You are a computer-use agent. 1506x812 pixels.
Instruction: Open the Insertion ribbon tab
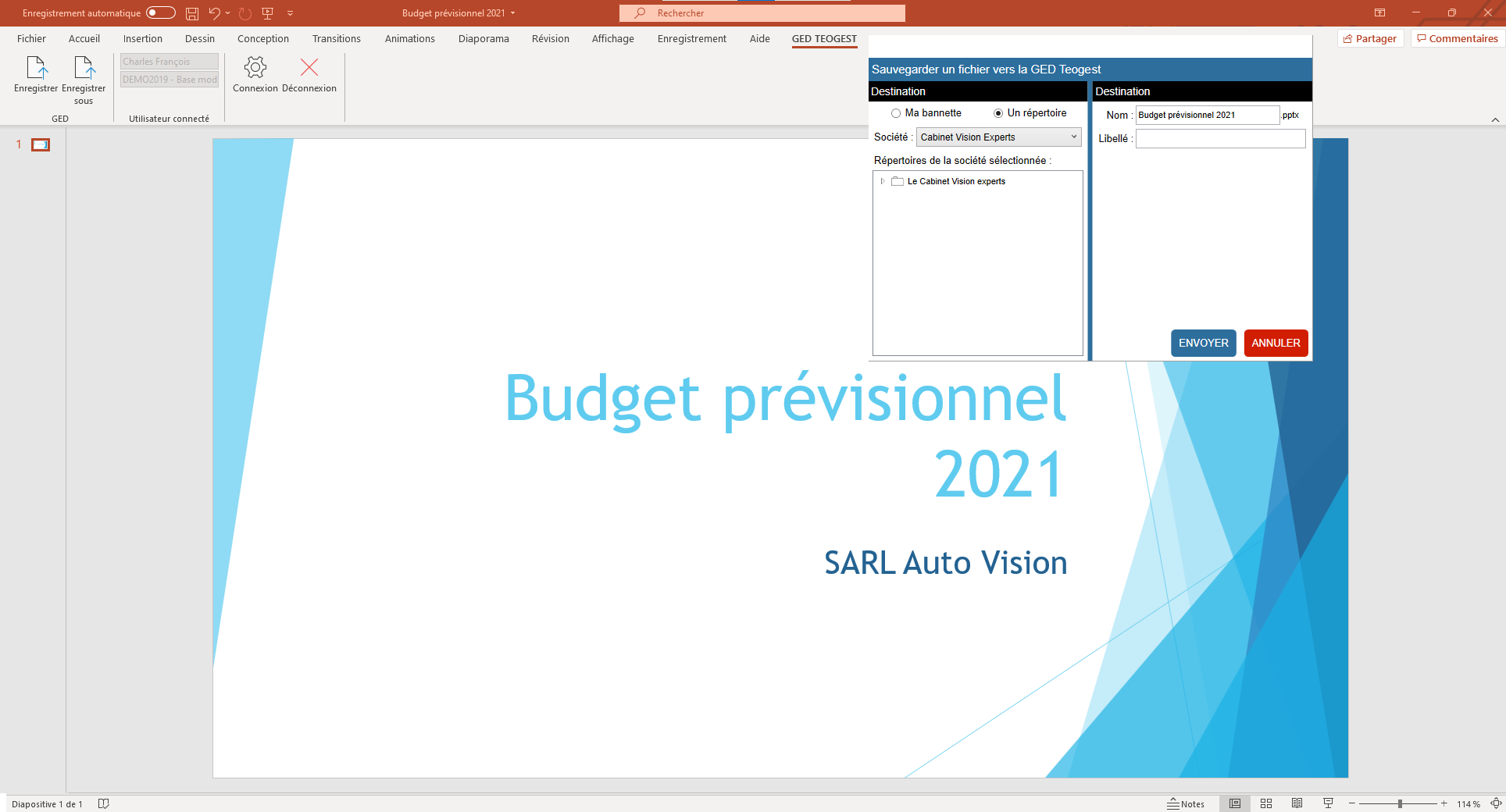(x=142, y=39)
